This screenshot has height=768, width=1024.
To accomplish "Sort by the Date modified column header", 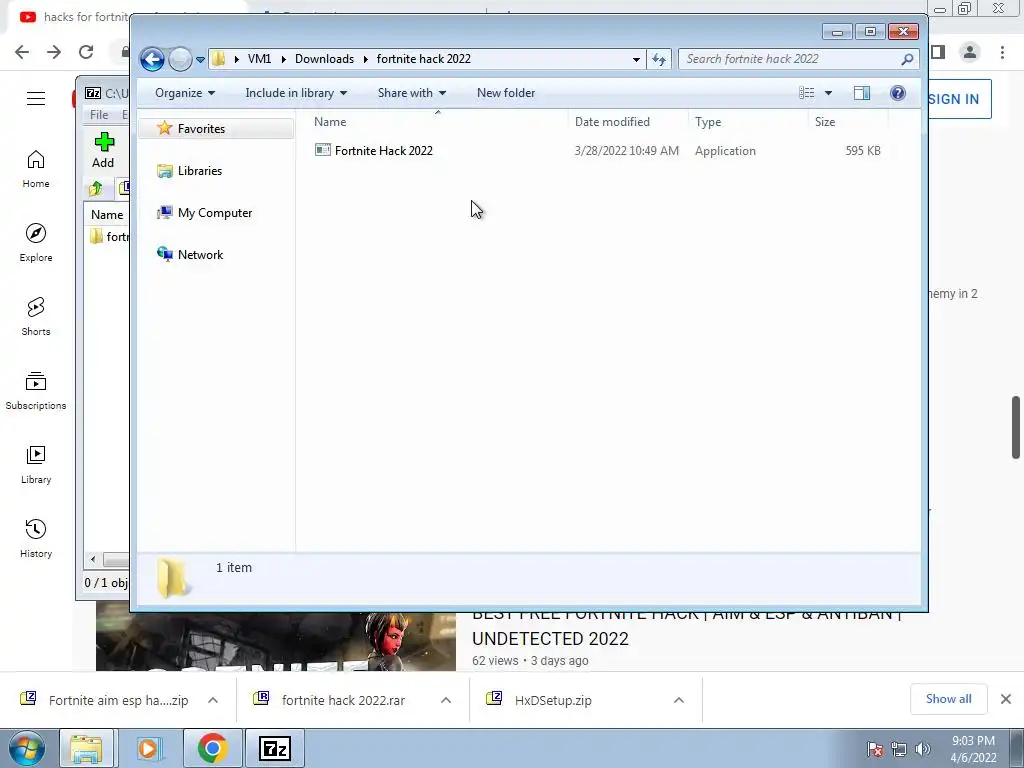I will [628, 121].
